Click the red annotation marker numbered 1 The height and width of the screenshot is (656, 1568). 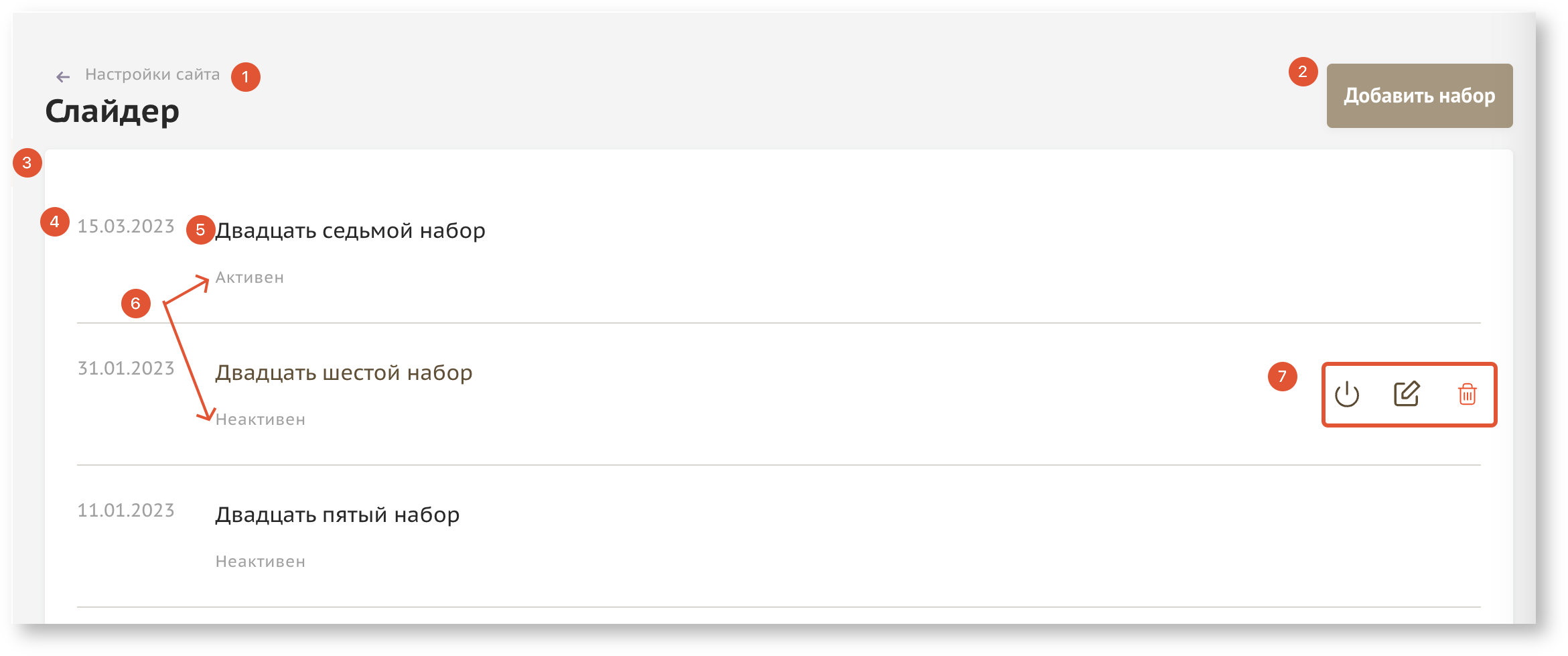(x=246, y=77)
